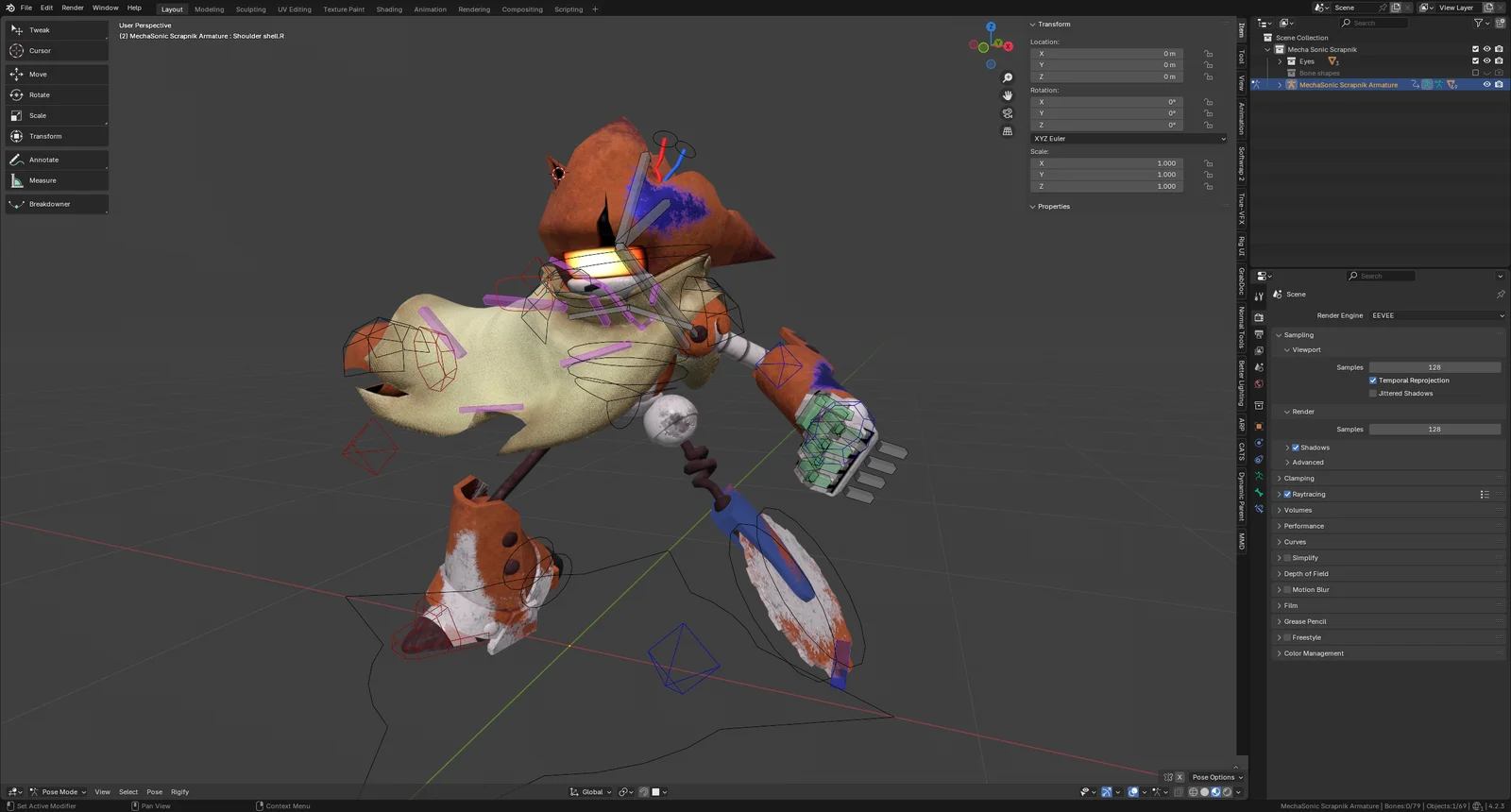Open the Pose Mode dropdown

pyautogui.click(x=59, y=792)
